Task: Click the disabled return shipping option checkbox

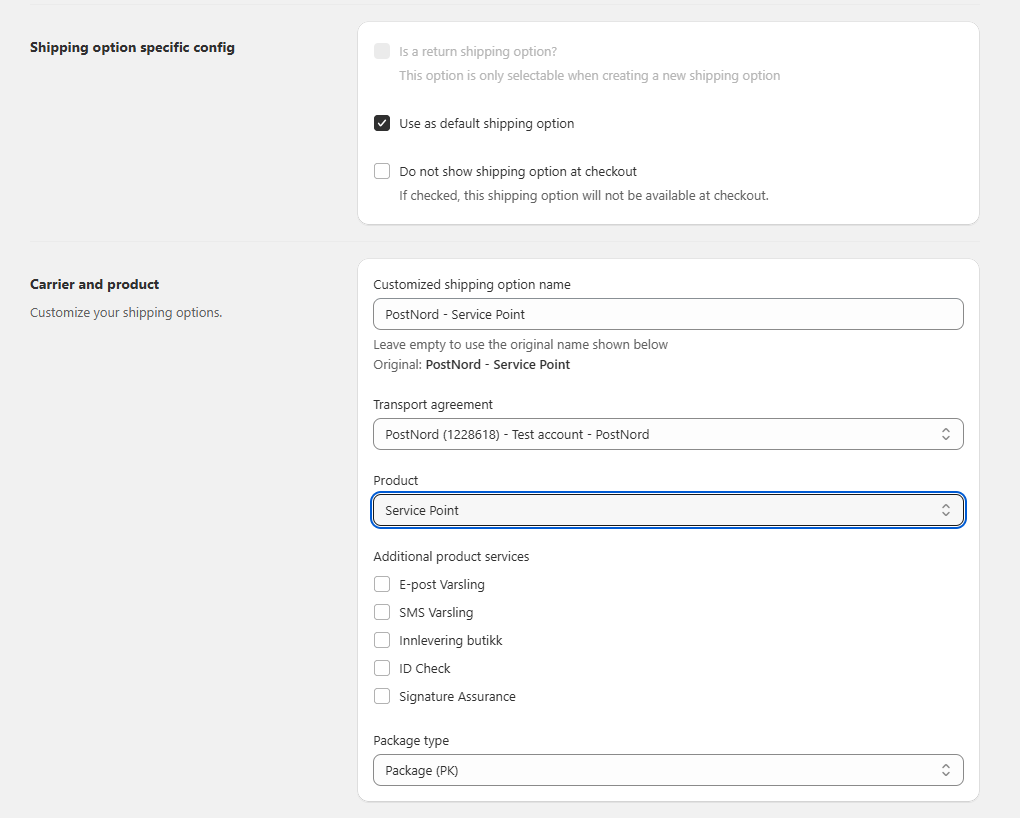Action: pos(382,51)
